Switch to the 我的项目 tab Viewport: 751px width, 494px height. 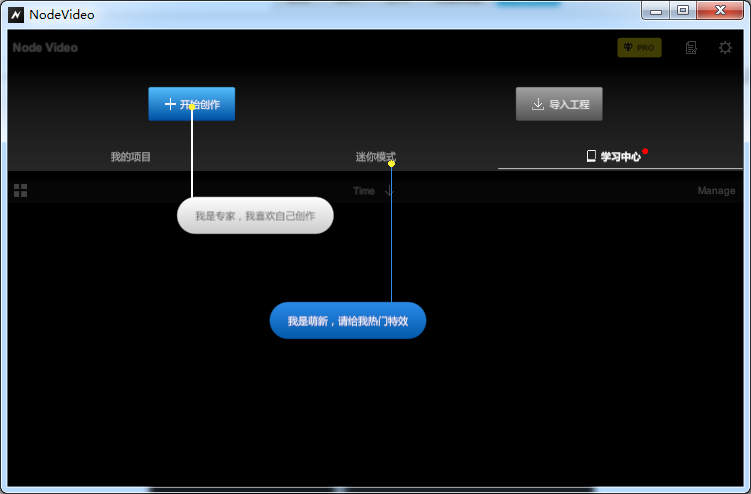click(x=131, y=157)
